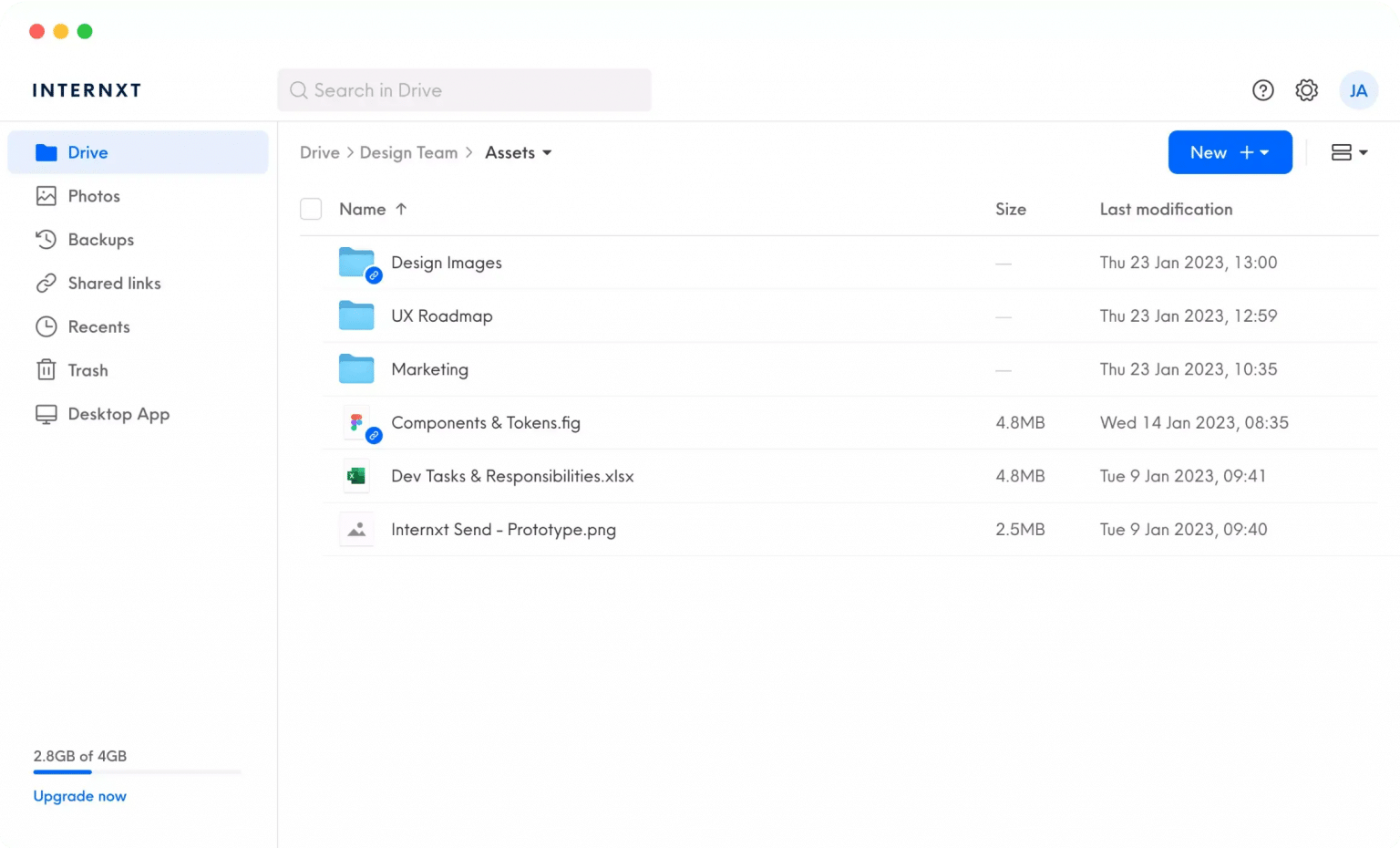Navigate to Design Team via breadcrumb

408,152
